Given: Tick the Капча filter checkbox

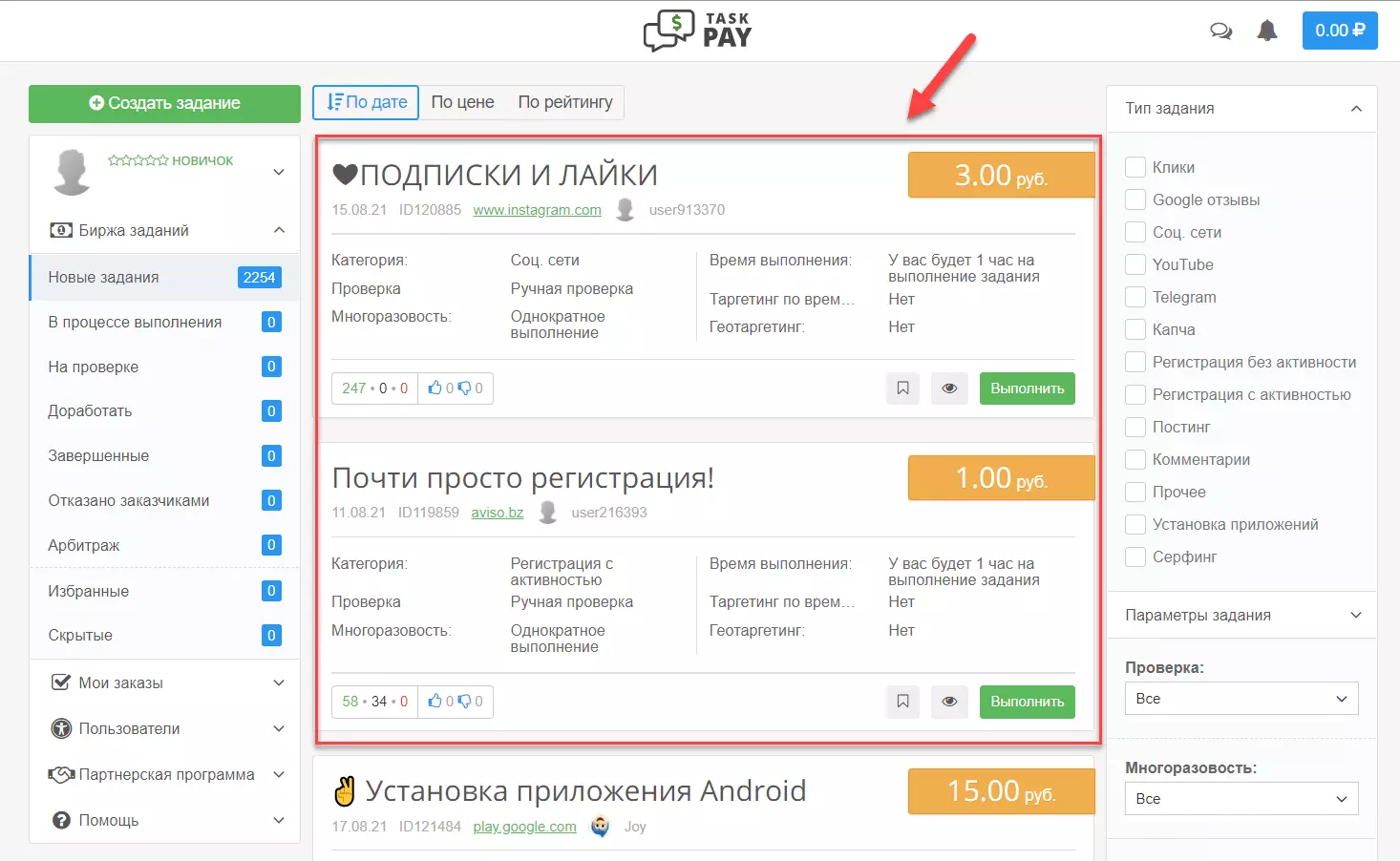Looking at the screenshot, I should [1135, 329].
